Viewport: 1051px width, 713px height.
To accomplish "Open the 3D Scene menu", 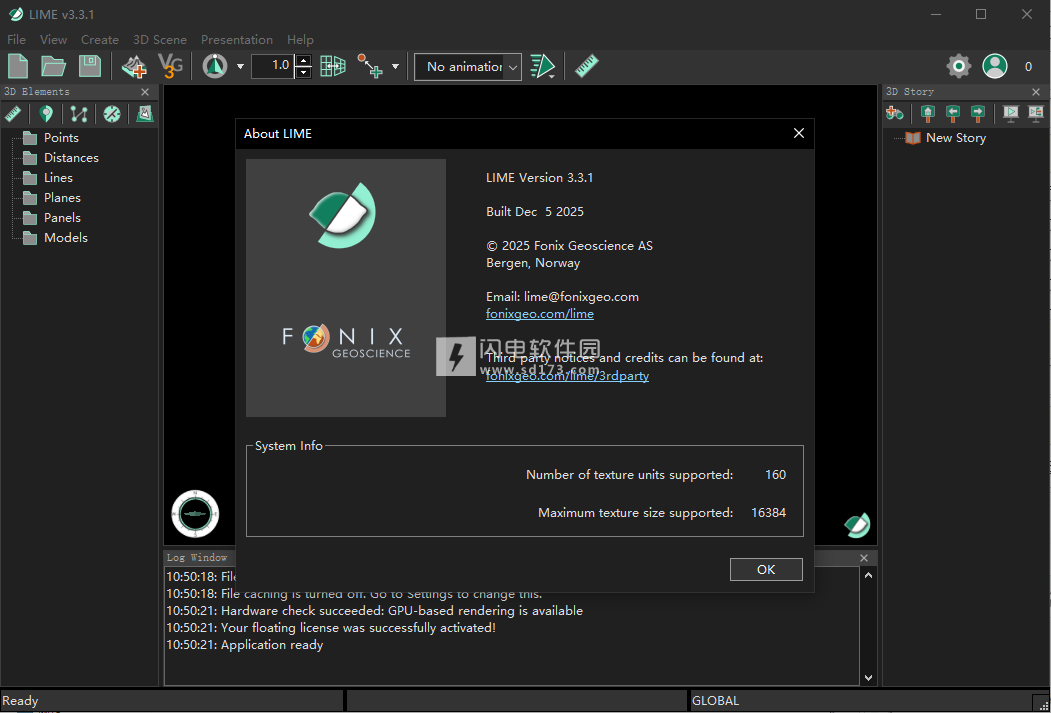I will [160, 40].
